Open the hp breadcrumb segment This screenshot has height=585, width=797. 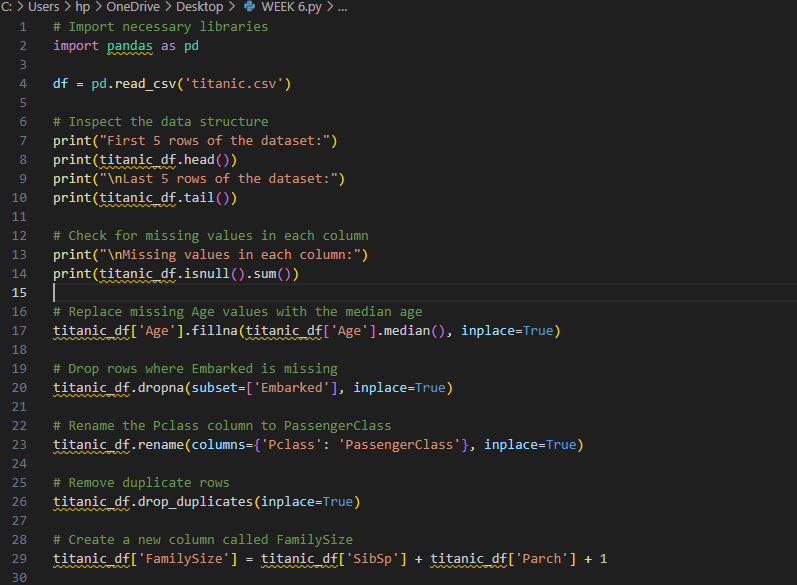click(83, 7)
